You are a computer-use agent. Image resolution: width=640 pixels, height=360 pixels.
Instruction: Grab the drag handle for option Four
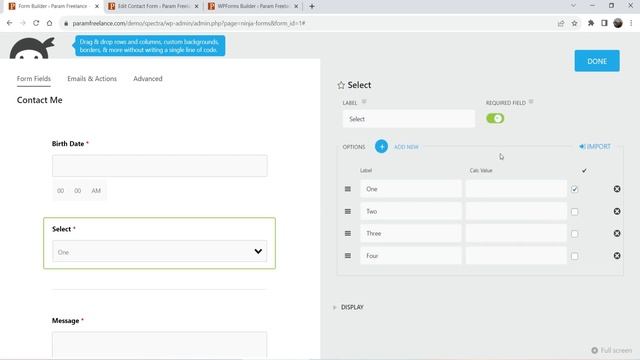click(x=348, y=256)
